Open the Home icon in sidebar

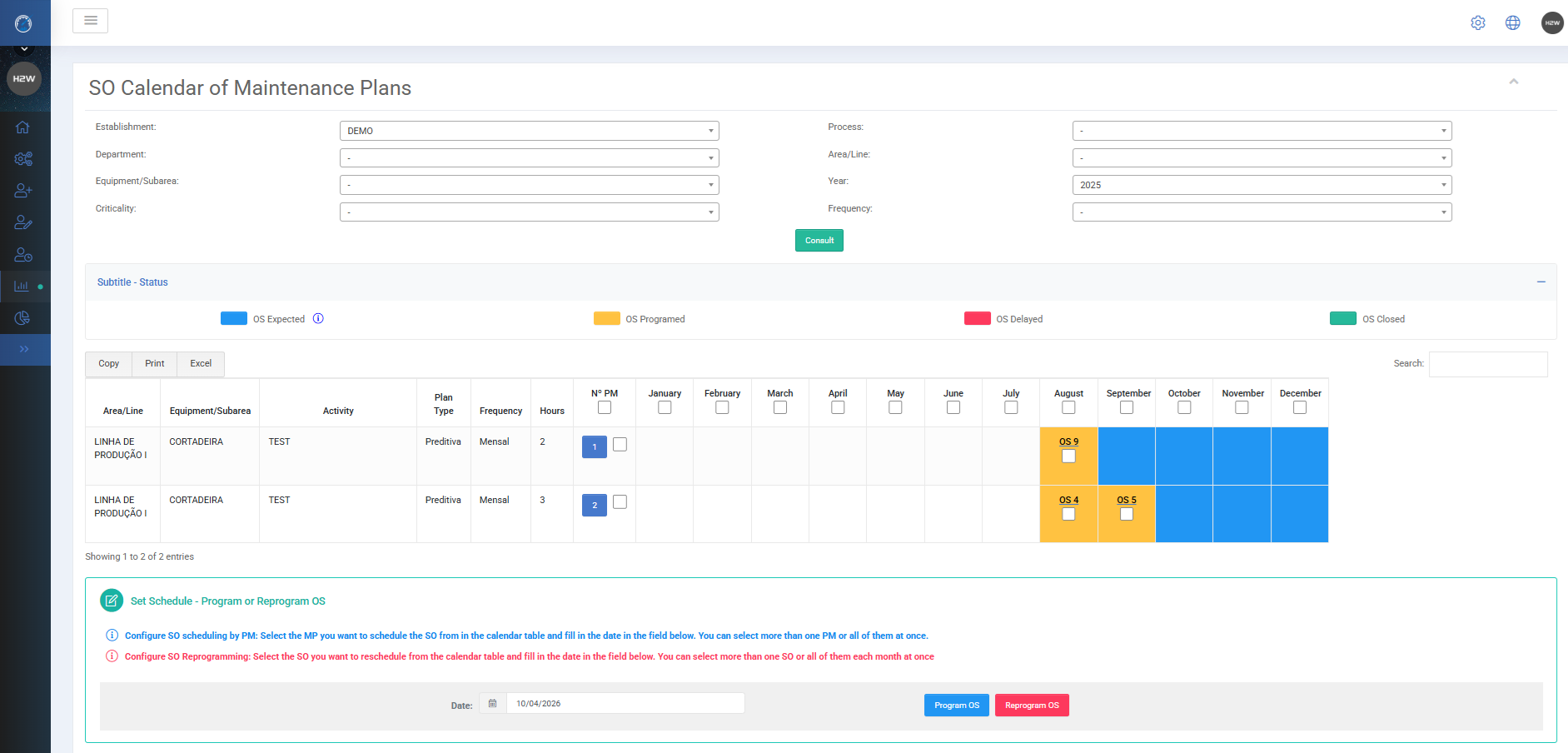(23, 127)
